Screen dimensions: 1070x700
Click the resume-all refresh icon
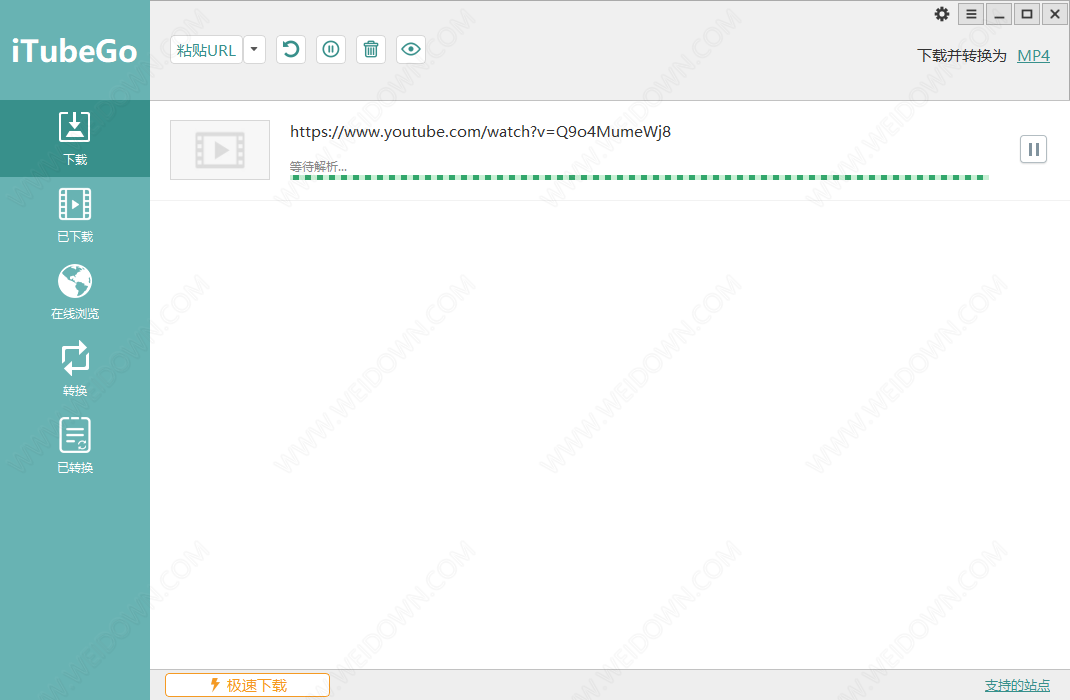pyautogui.click(x=291, y=50)
